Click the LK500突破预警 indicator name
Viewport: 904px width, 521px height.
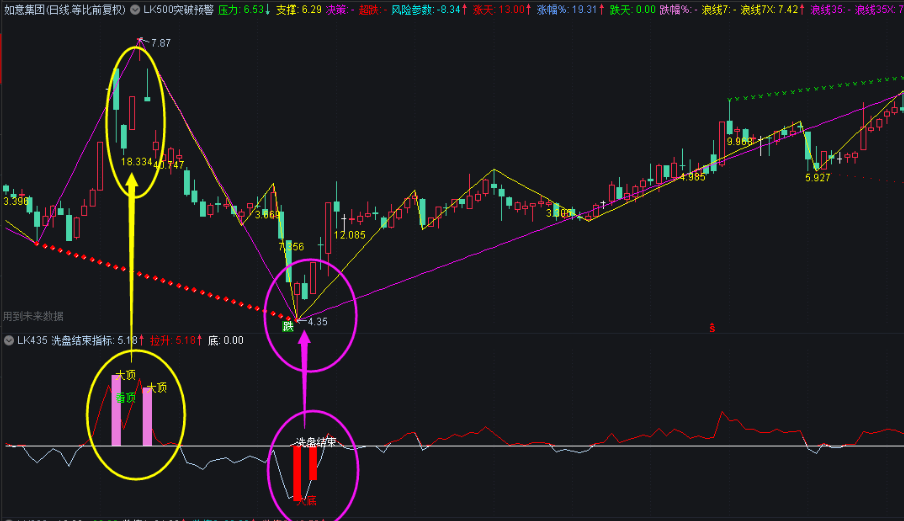178,10
